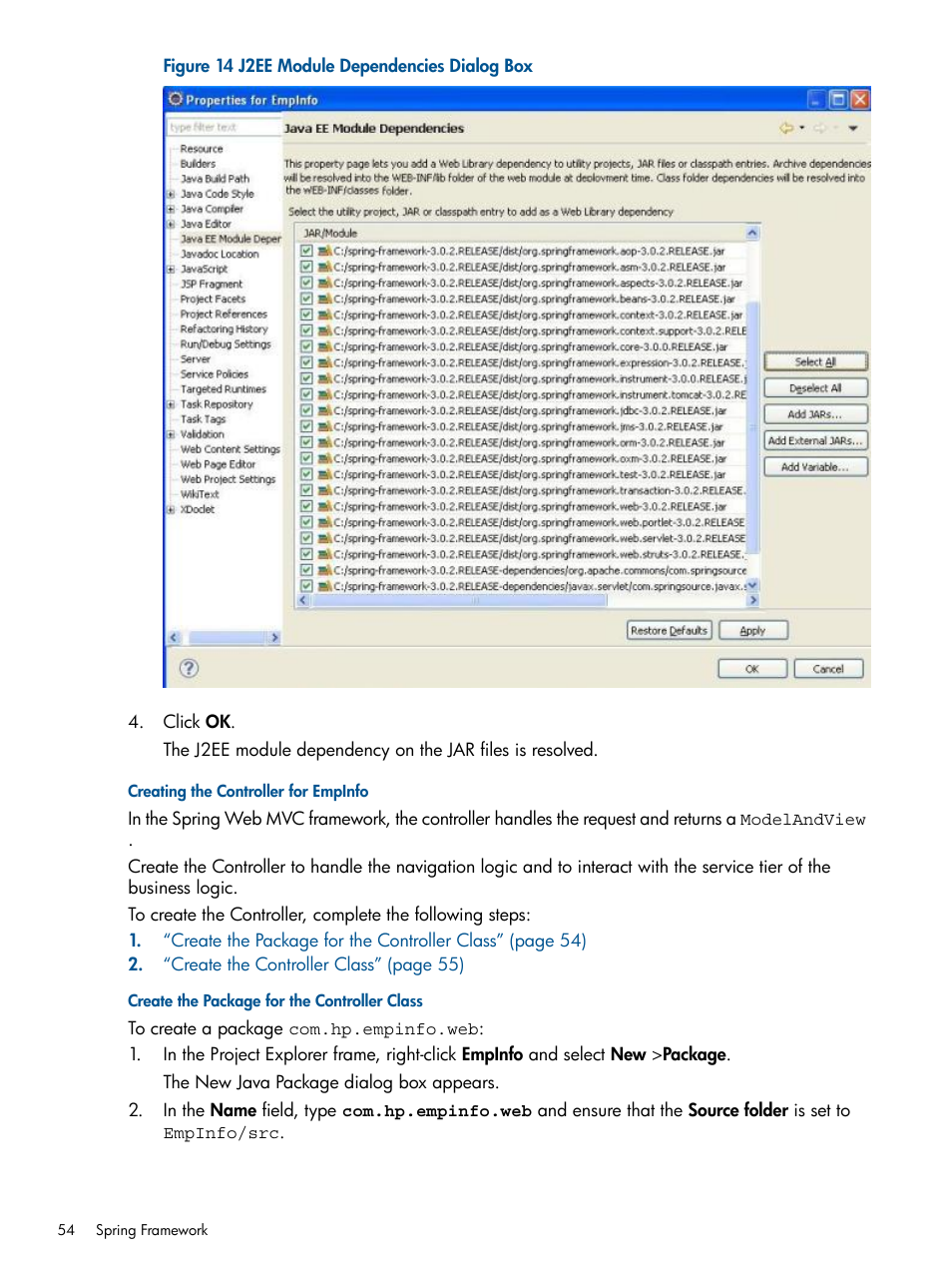The width and height of the screenshot is (952, 1269).
Task: Click the forward navigation arrow icon
Action: click(x=820, y=128)
